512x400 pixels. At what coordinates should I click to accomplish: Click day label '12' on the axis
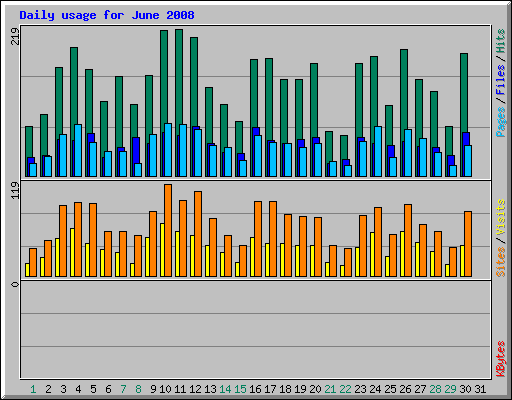pyautogui.click(x=195, y=389)
